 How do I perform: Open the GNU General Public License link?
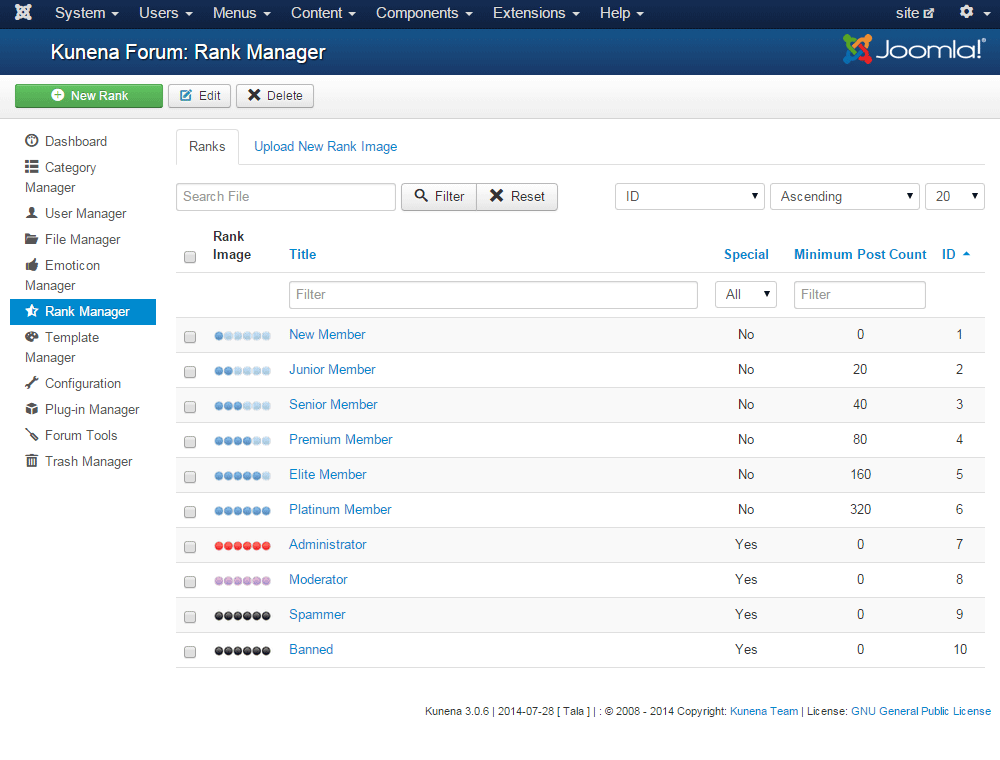click(921, 711)
